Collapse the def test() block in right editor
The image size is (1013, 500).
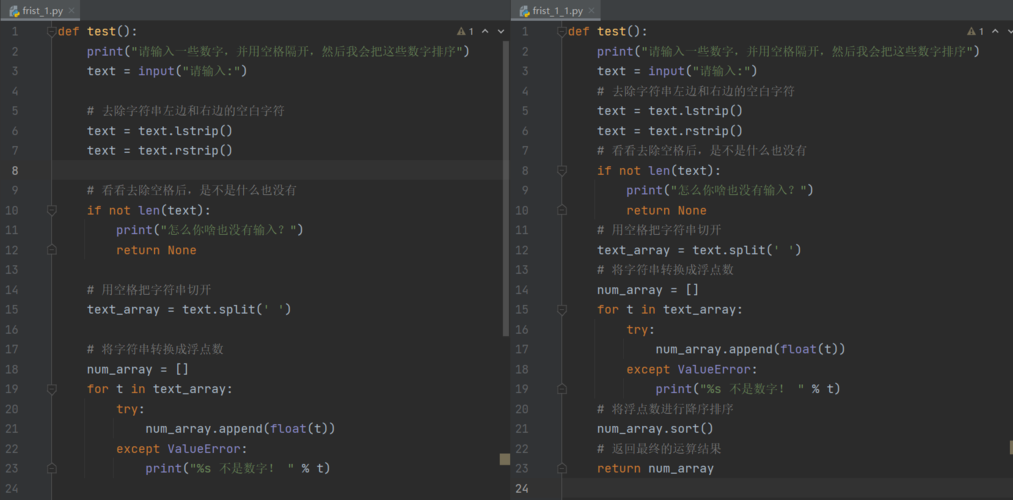pos(561,32)
